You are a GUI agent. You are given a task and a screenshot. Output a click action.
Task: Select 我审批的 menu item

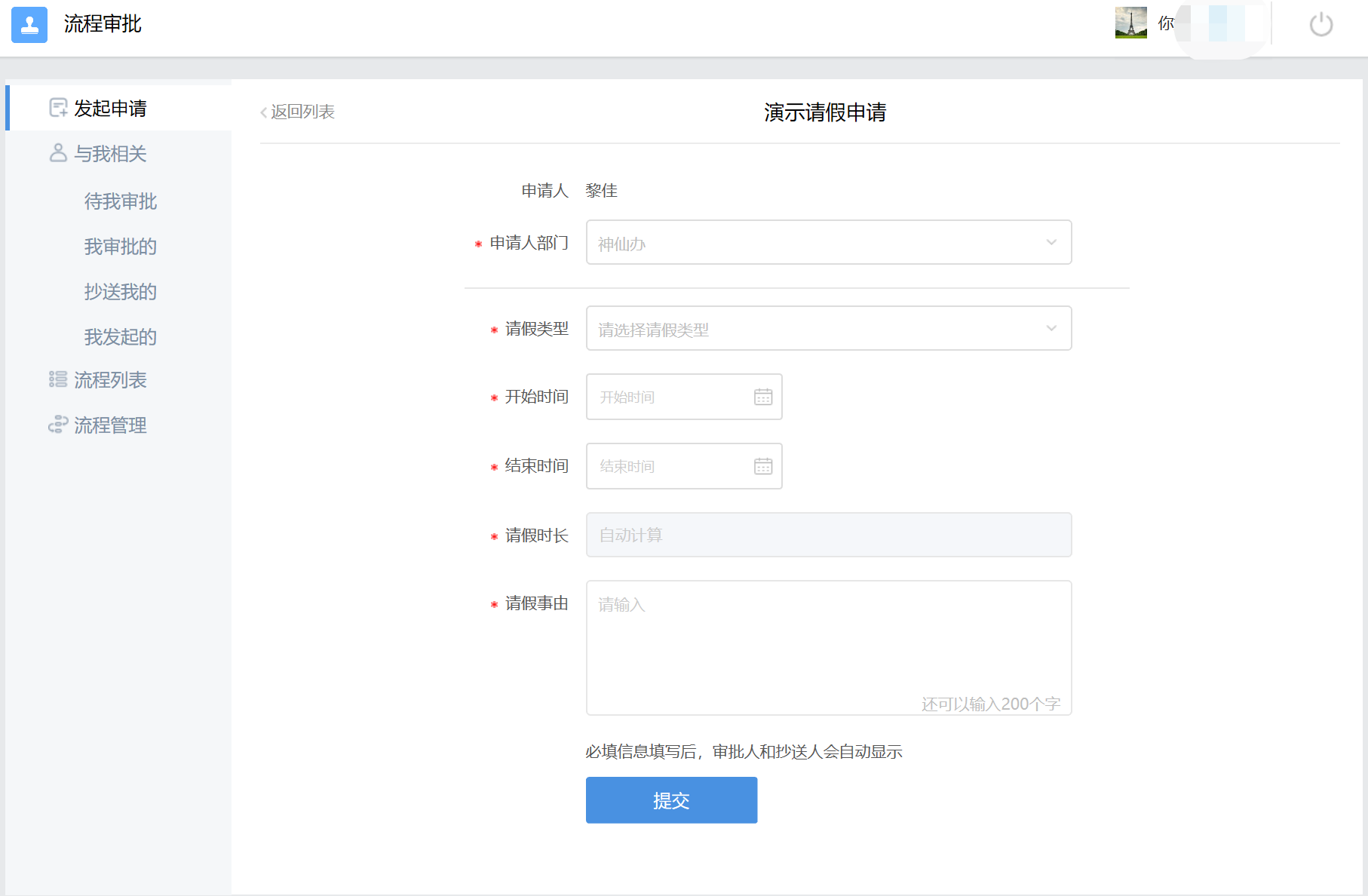pos(120,247)
